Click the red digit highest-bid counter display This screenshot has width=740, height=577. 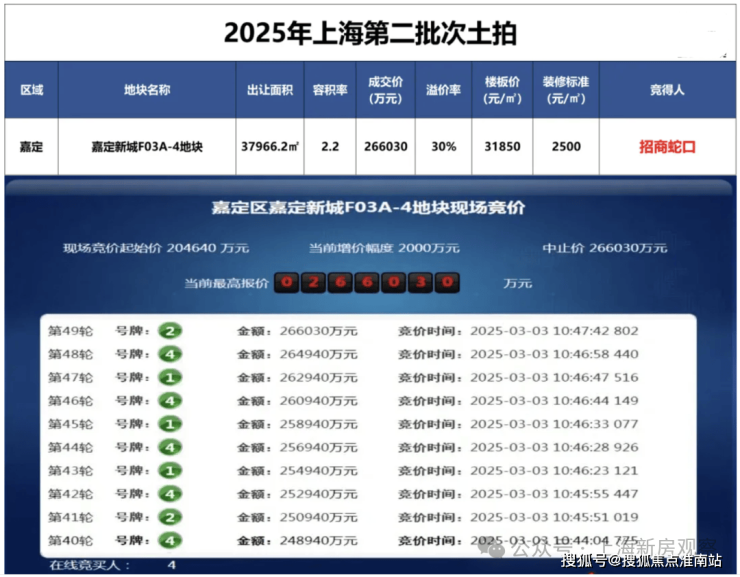[x=367, y=282]
